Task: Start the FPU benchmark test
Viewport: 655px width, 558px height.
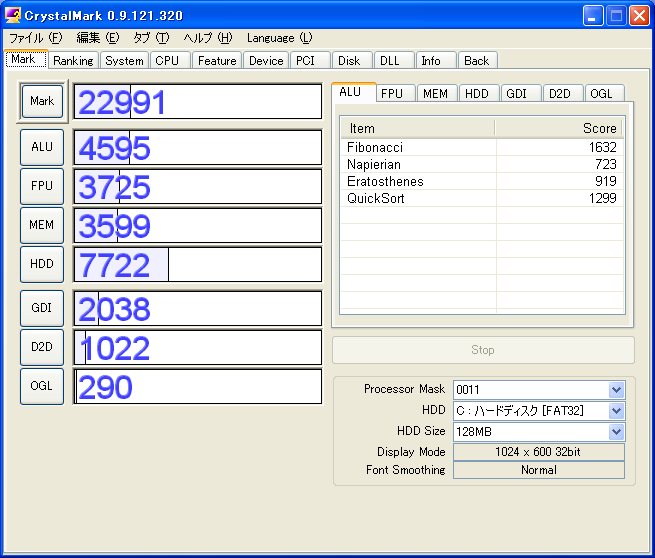Action: coord(42,186)
